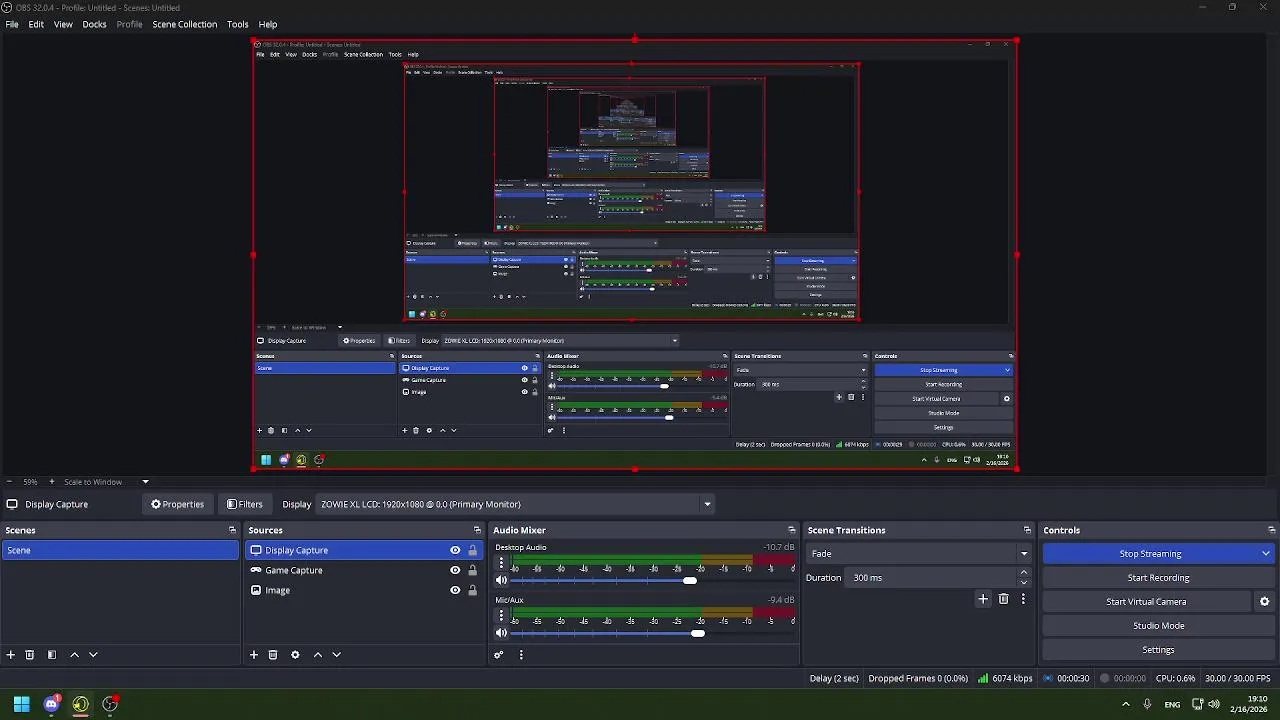This screenshot has width=1280, height=720.
Task: Add a new source in Sources dock
Action: [x=254, y=655]
